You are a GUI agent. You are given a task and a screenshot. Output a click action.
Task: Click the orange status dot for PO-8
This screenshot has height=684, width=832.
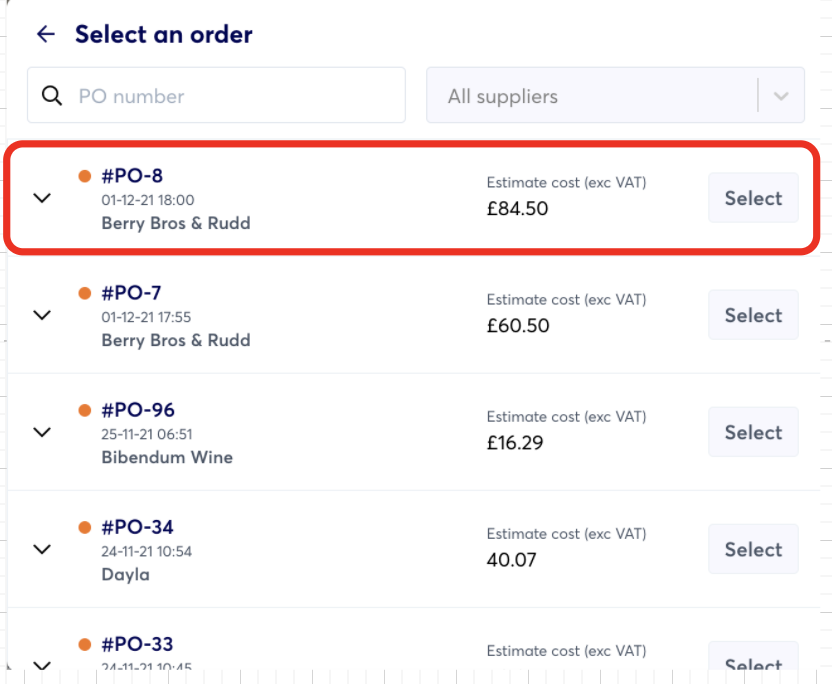[x=85, y=176]
